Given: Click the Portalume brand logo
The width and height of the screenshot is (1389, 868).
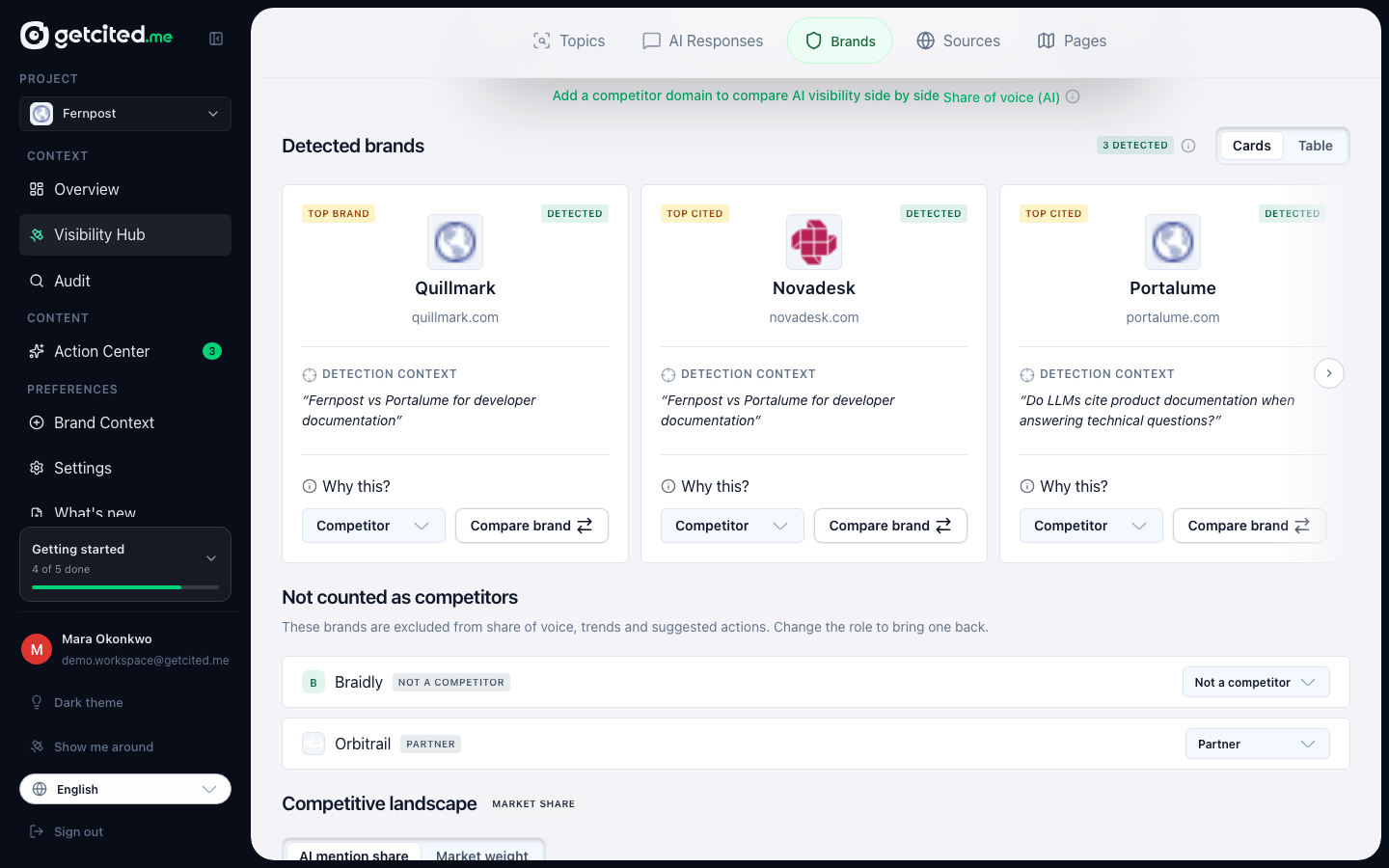Looking at the screenshot, I should click(x=1173, y=242).
